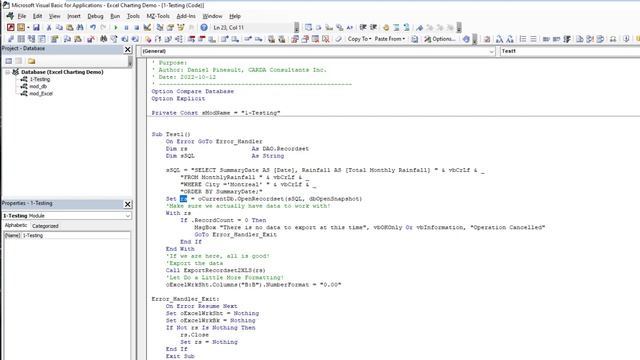Collapse the Database (Excel Charting Demo) tree node
This screenshot has height=360, width=640.
point(7,72)
